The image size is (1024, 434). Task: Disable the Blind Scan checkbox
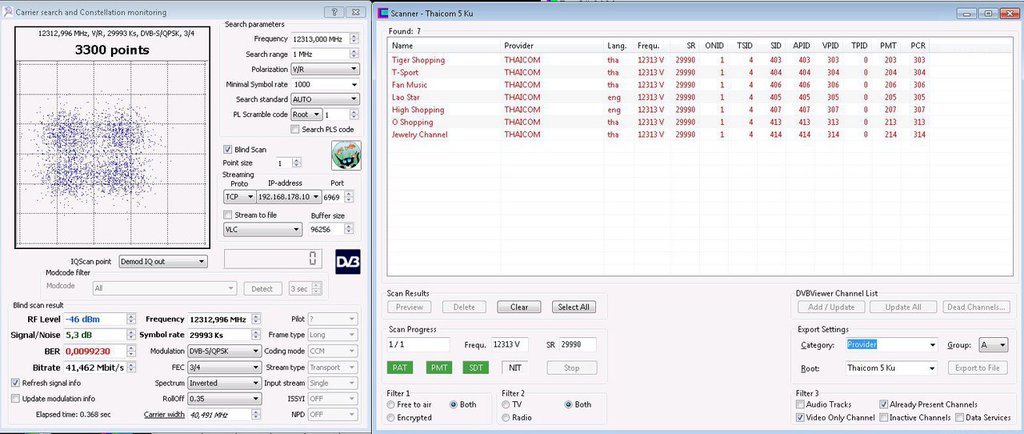(227, 149)
